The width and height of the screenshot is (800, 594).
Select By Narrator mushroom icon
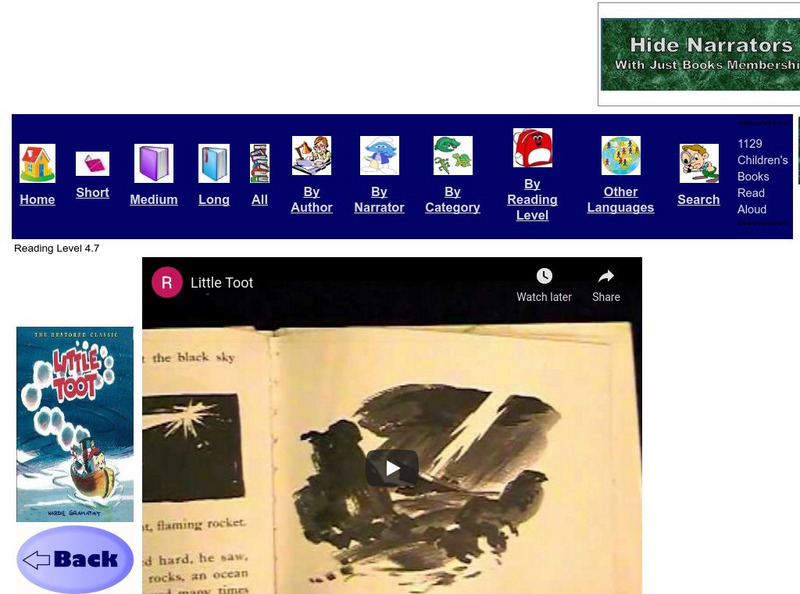tap(379, 153)
